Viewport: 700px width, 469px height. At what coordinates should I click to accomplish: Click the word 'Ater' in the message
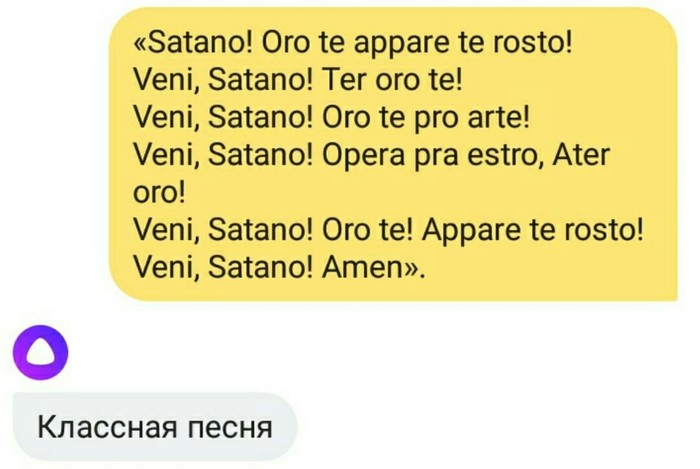point(581,155)
